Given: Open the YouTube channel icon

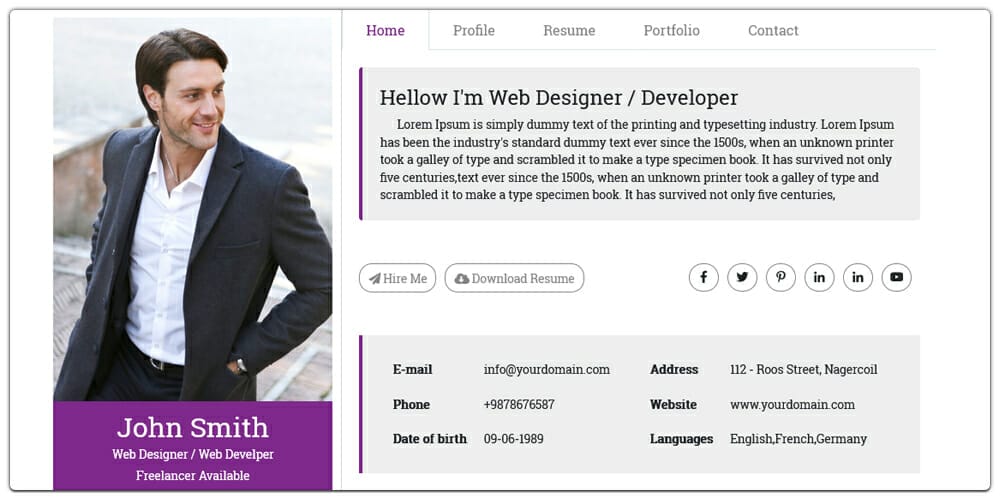Looking at the screenshot, I should coord(896,277).
